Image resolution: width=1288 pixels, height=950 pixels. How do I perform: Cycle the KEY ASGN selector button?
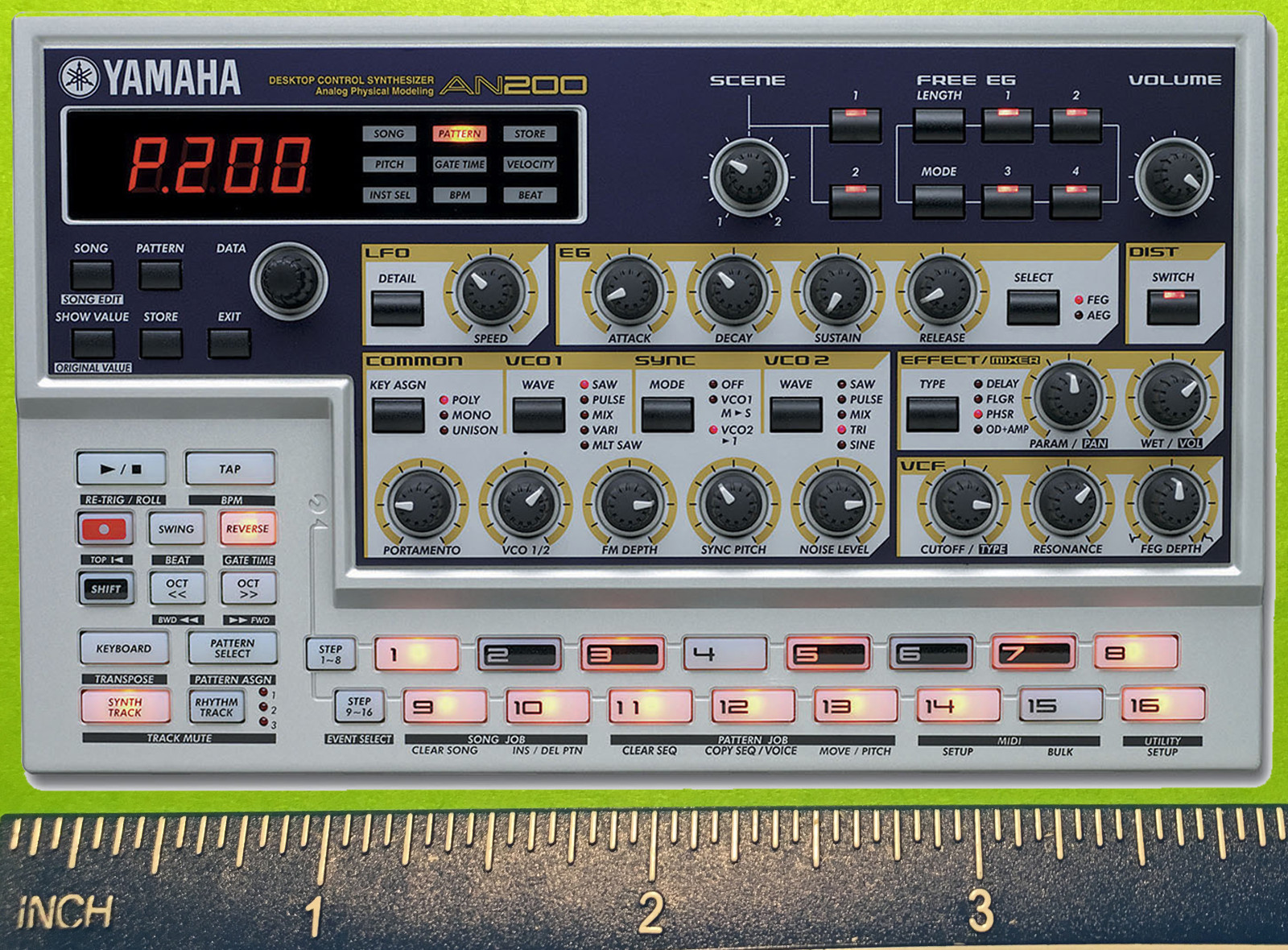click(398, 415)
